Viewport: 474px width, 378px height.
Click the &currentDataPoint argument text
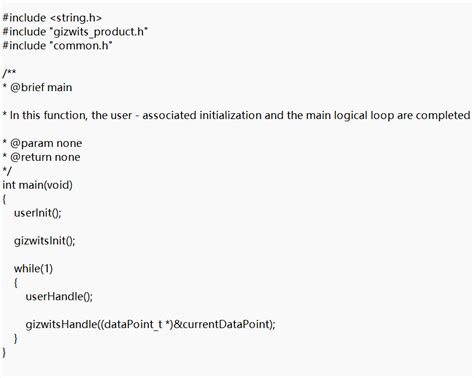click(x=222, y=324)
